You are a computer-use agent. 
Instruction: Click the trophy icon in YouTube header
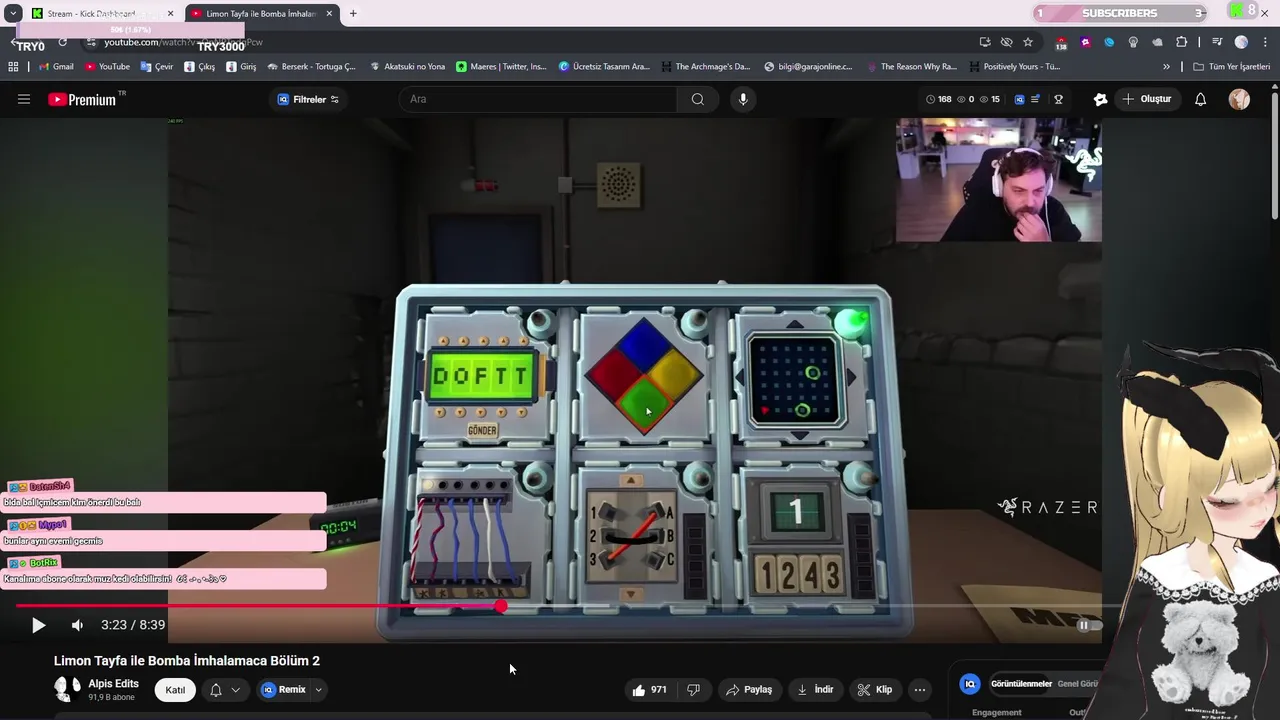tap(1059, 99)
